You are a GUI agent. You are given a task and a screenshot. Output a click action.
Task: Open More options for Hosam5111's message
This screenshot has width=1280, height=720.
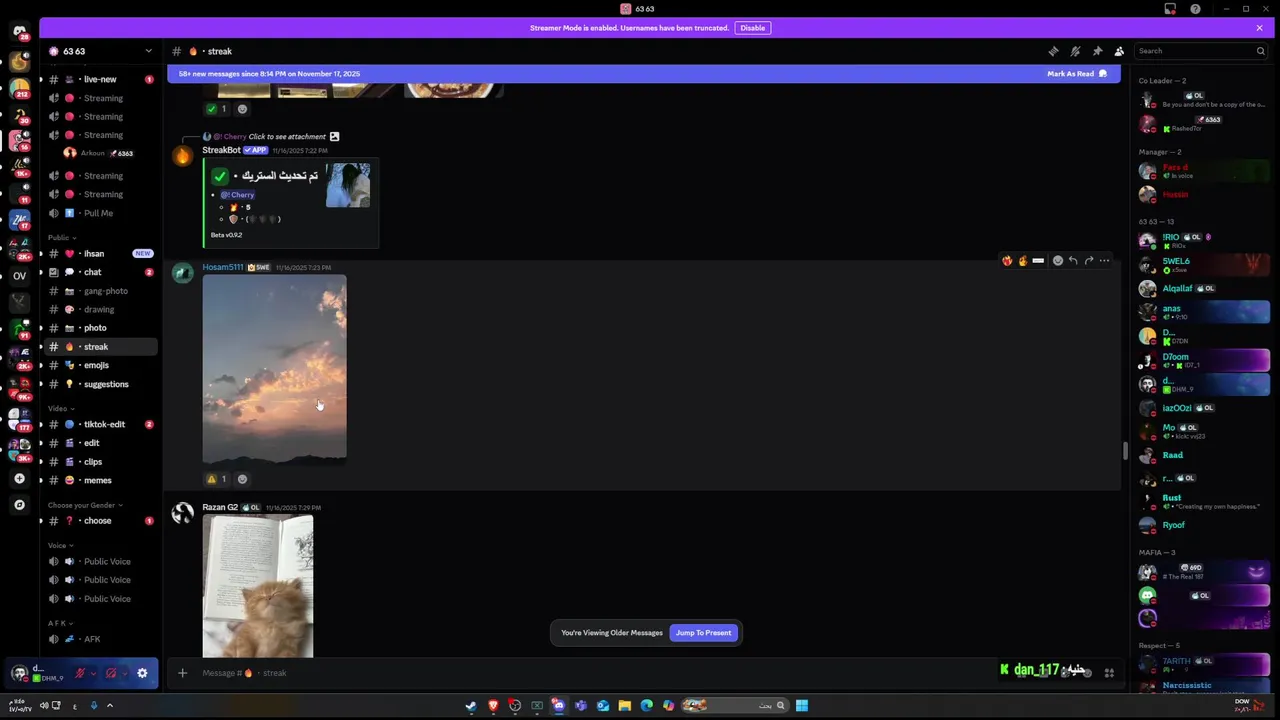coord(1104,261)
